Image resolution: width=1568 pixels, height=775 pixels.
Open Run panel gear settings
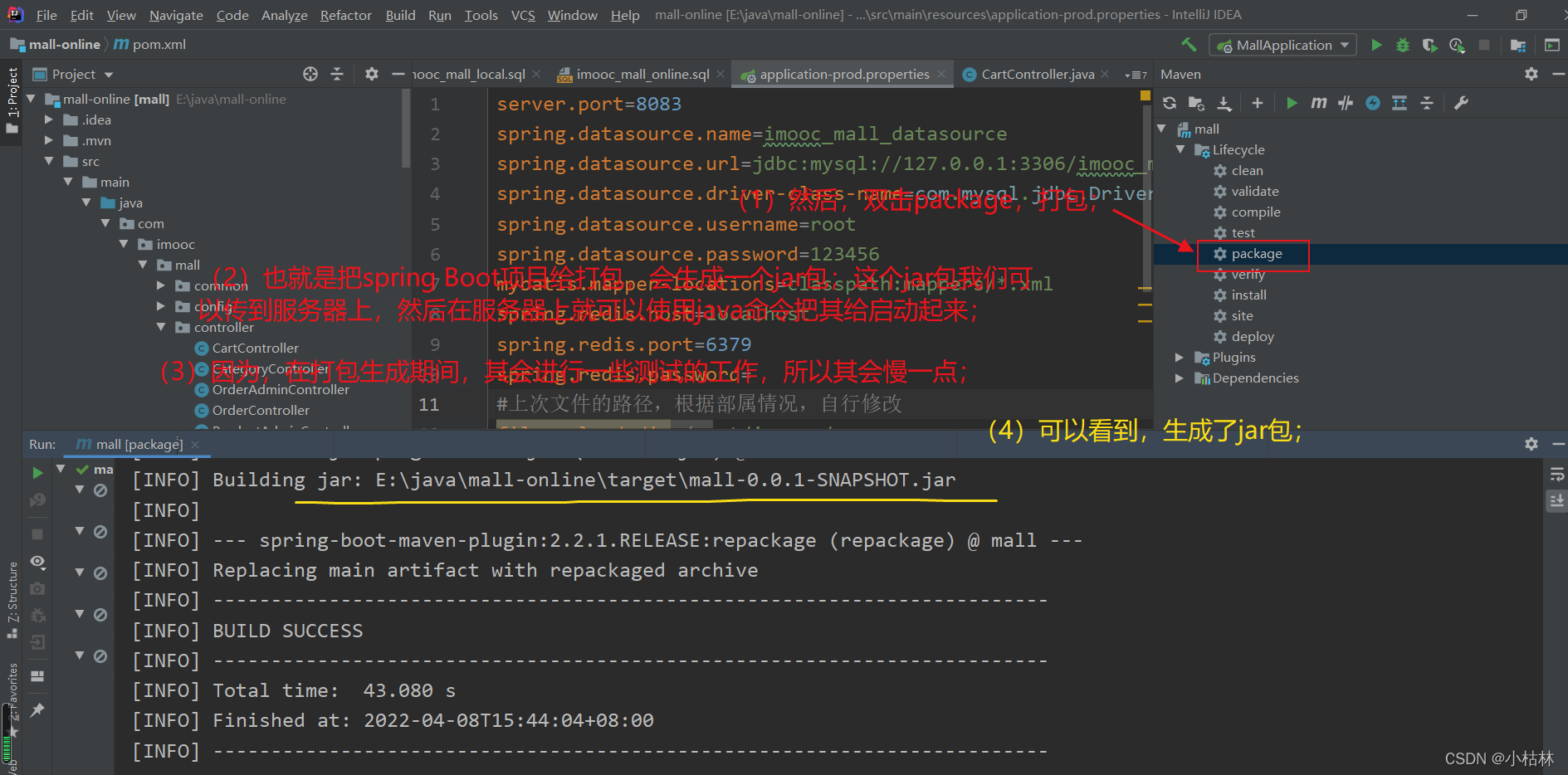pos(1531,444)
